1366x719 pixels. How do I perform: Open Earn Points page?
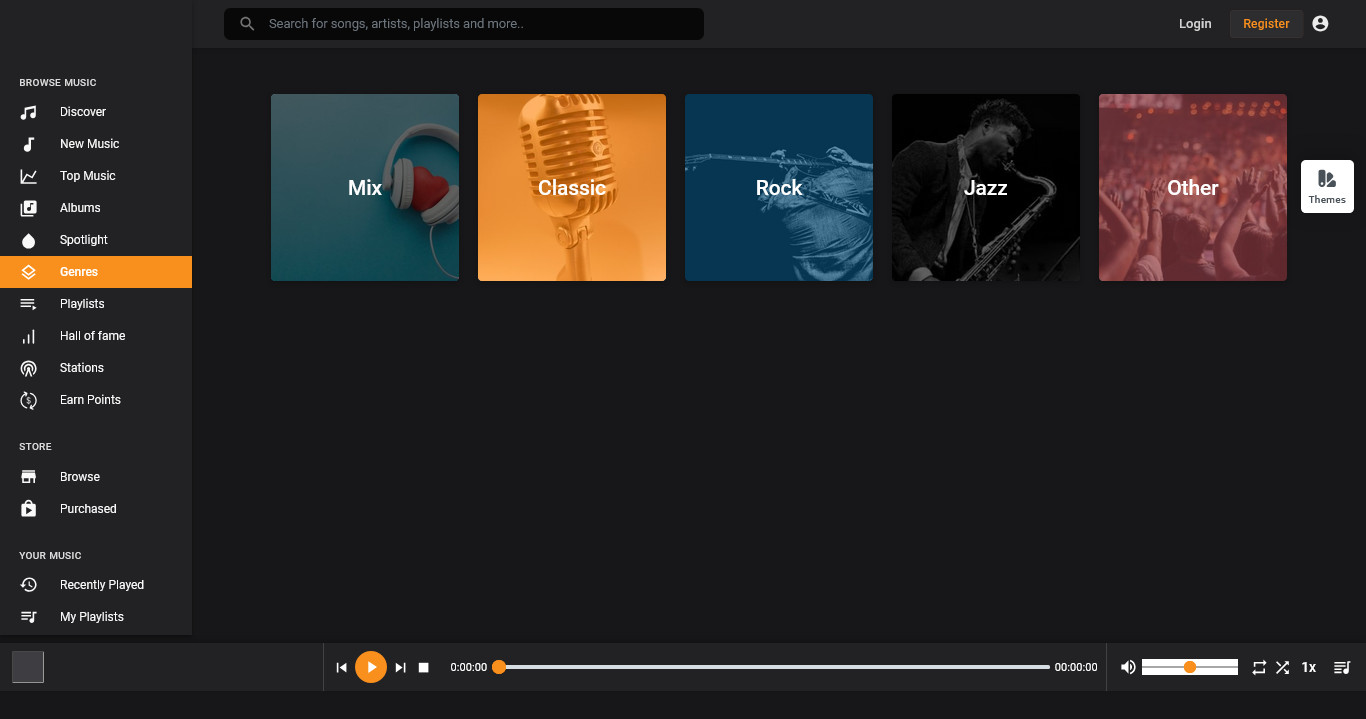point(96,400)
